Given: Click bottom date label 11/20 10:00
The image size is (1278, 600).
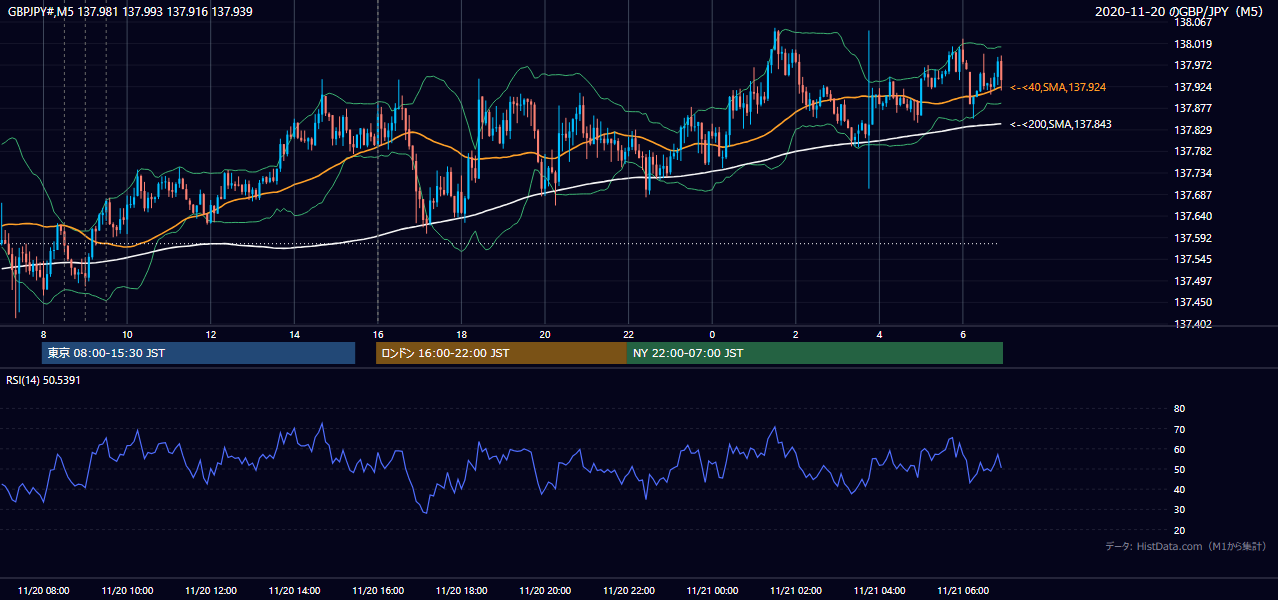Looking at the screenshot, I should pos(127,591).
